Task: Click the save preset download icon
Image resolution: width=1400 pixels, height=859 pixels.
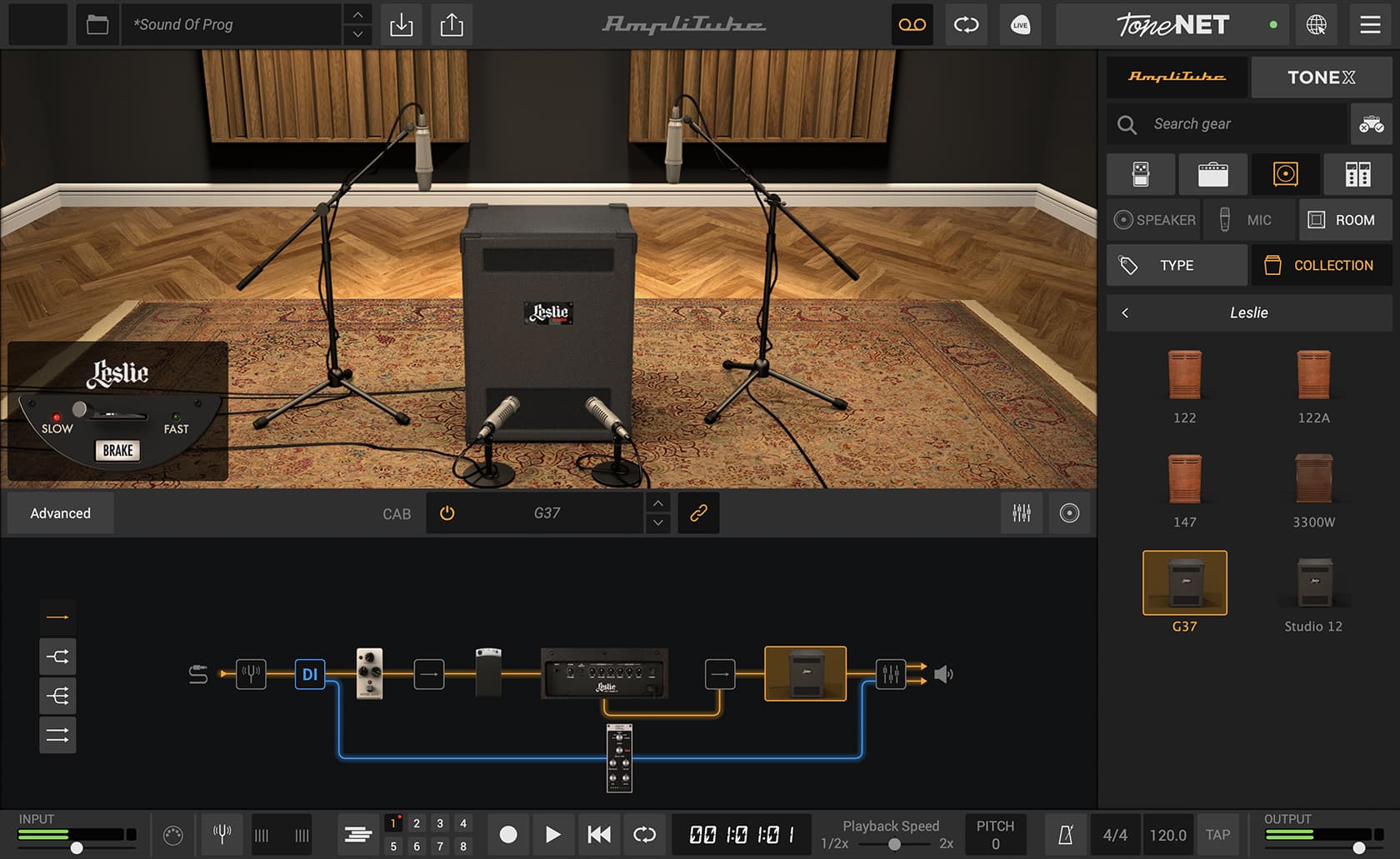Action: 401,25
